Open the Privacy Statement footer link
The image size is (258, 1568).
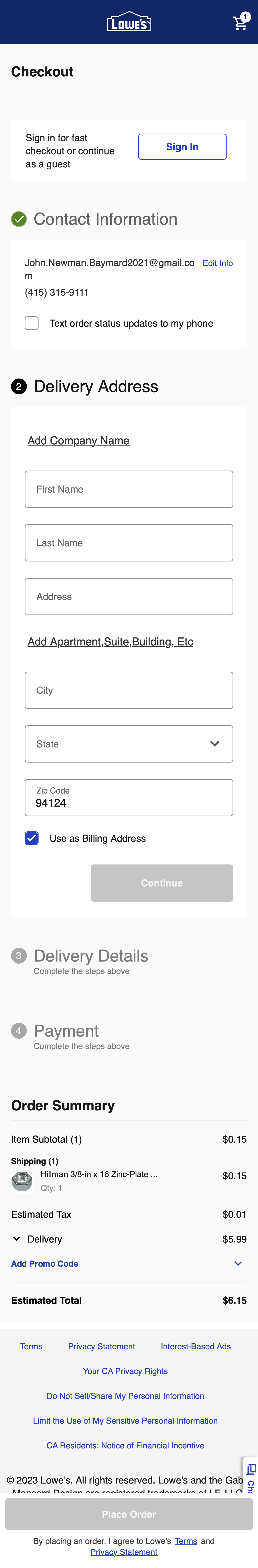tap(102, 1346)
